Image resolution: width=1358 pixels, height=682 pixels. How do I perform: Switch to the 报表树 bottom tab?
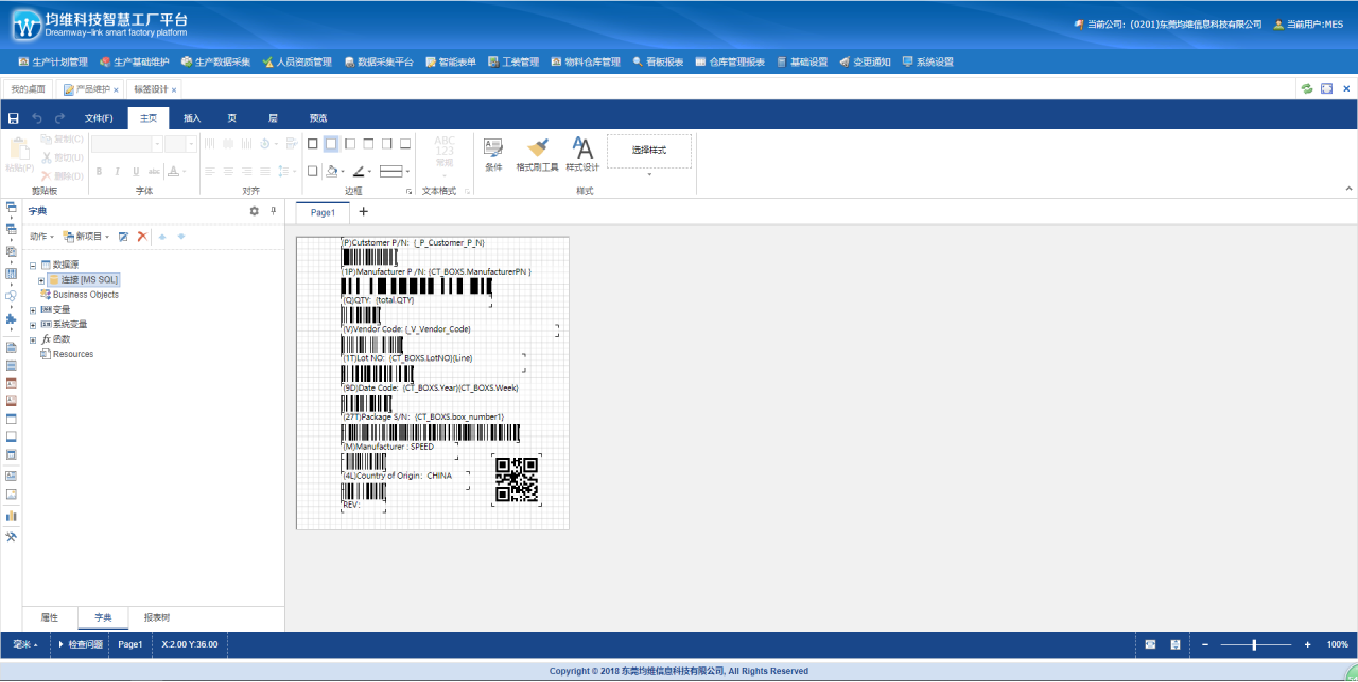(x=157, y=618)
